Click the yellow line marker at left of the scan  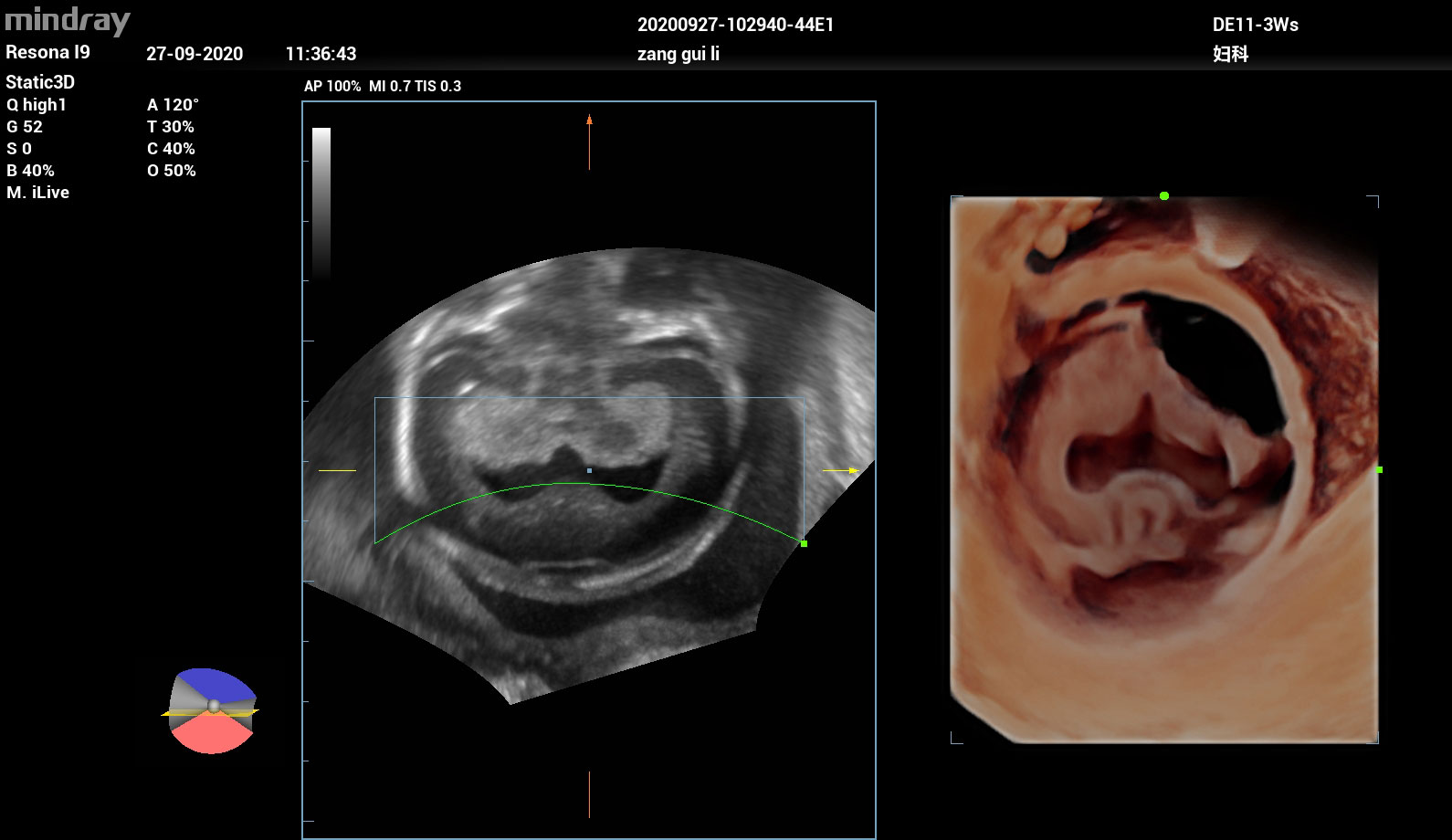click(x=337, y=470)
